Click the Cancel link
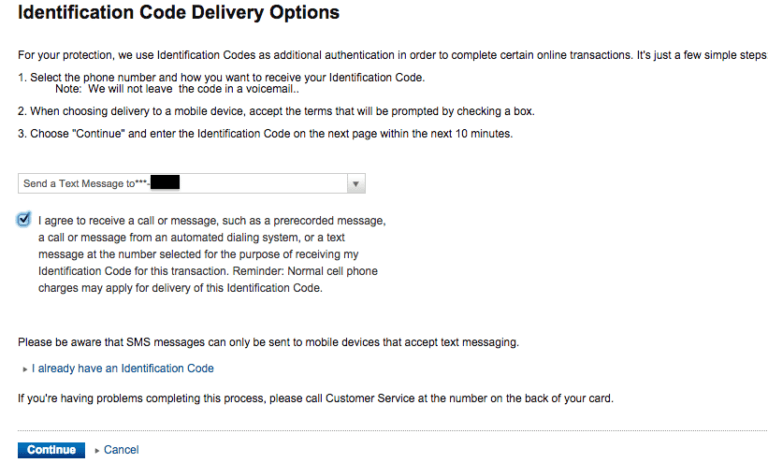The height and width of the screenshot is (463, 768). [121, 450]
